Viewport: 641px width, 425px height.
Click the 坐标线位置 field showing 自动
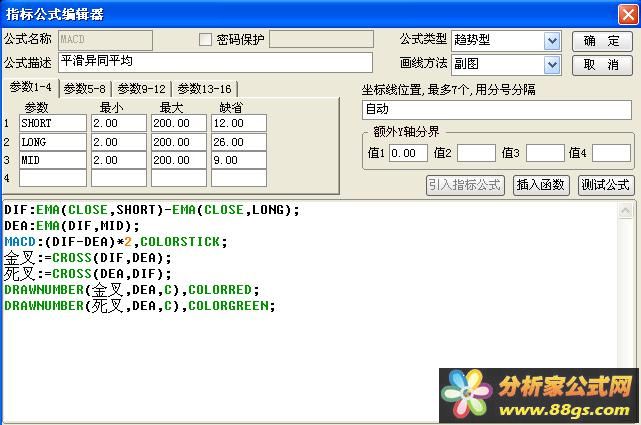(497, 110)
